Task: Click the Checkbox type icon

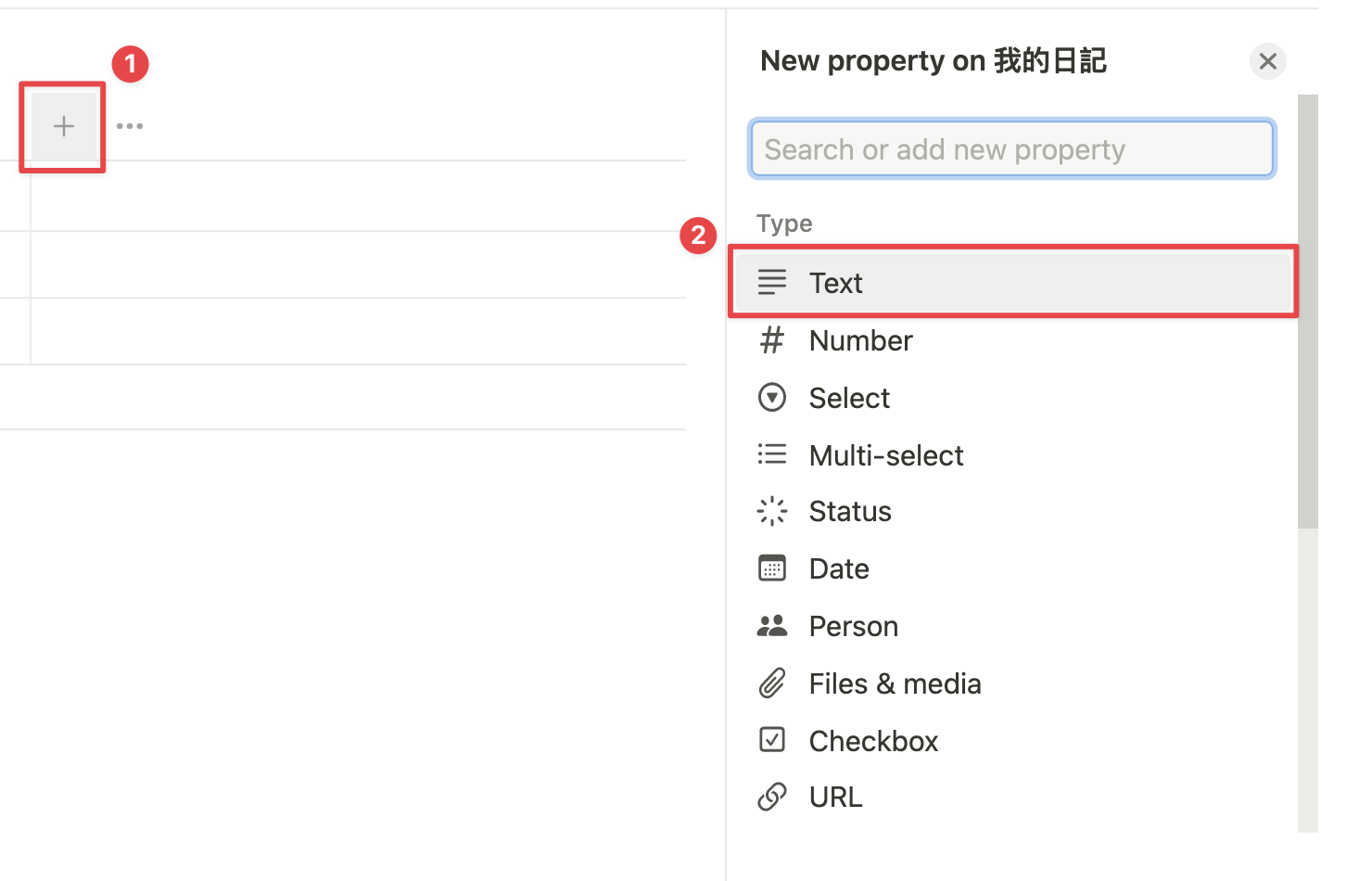Action: point(772,740)
